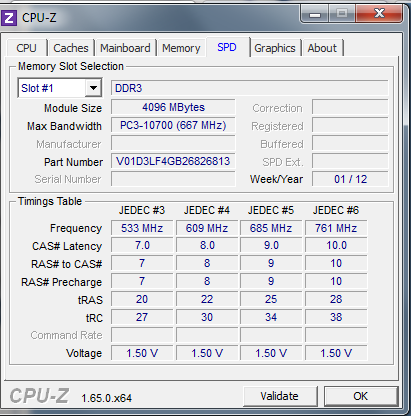Viewport: 411px width, 416px height.
Task: Click the JEDEC #3 column header
Action: 142,210
